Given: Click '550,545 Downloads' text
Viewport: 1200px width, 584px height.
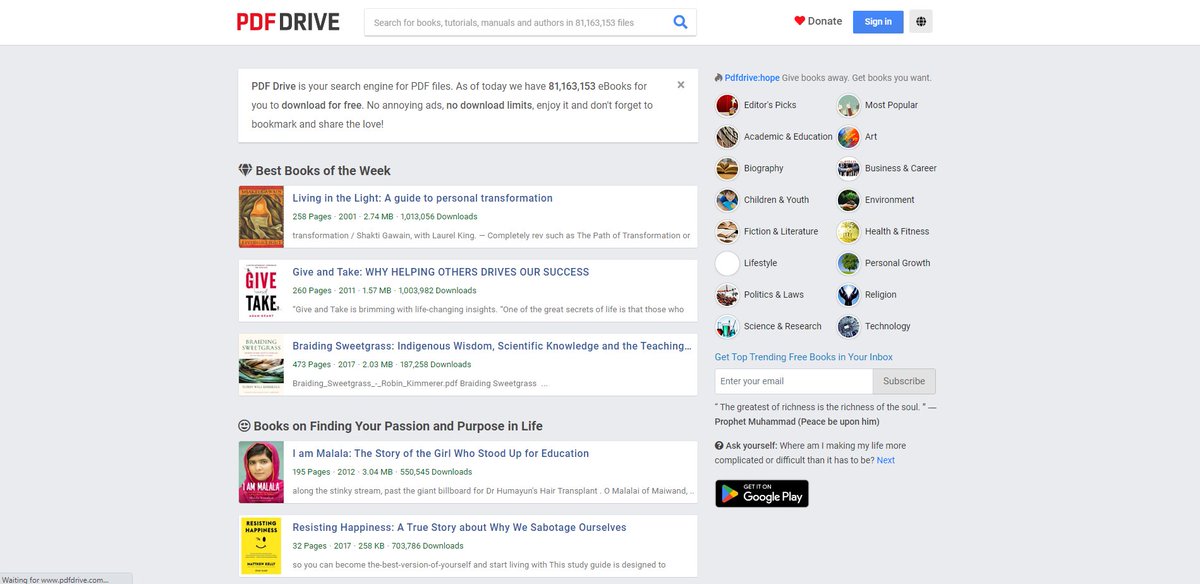Looking at the screenshot, I should pos(436,472).
